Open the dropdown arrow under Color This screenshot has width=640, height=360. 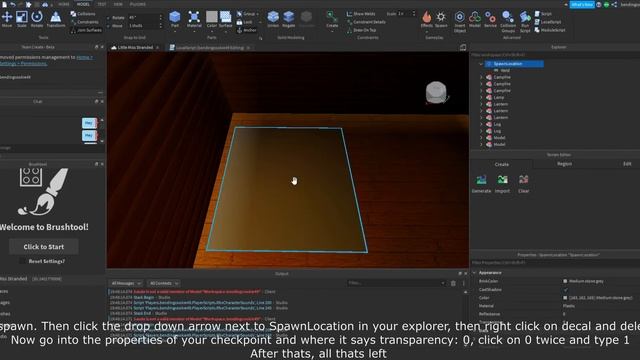click(x=211, y=31)
